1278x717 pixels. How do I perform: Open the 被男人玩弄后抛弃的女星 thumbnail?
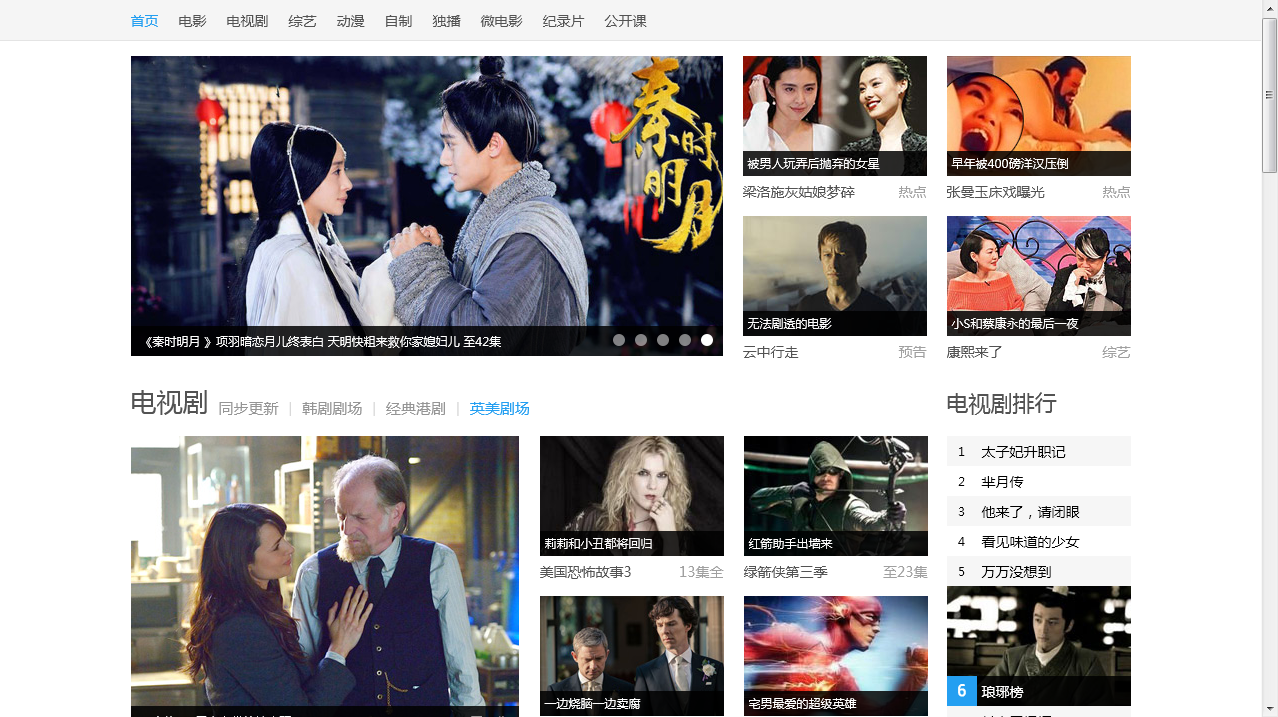(835, 116)
